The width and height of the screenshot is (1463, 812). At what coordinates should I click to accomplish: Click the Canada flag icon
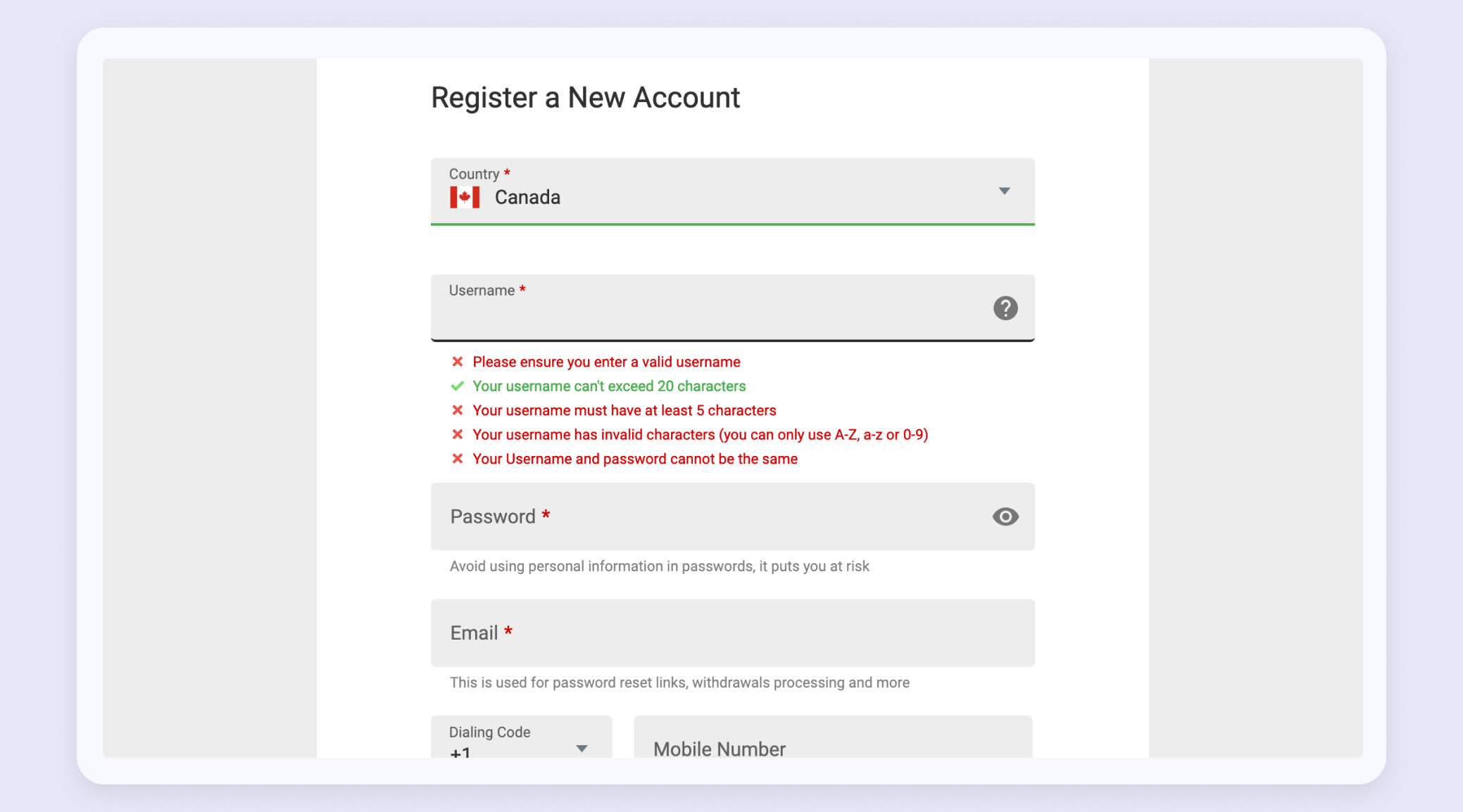pos(465,198)
